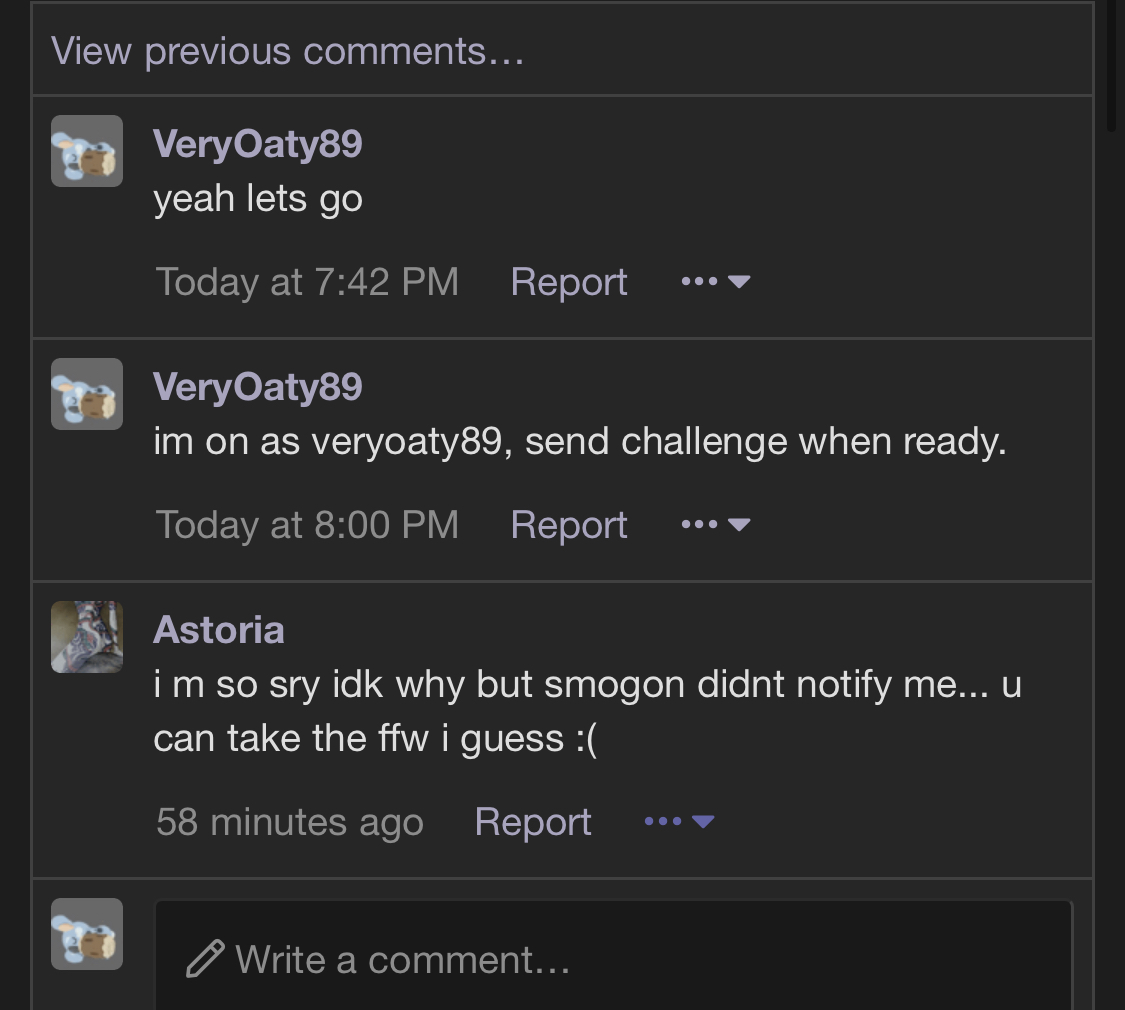Screen dimensions: 1125x1010
Task: Click the 'Today at 8:00 PM' timestamp
Action: 307,524
